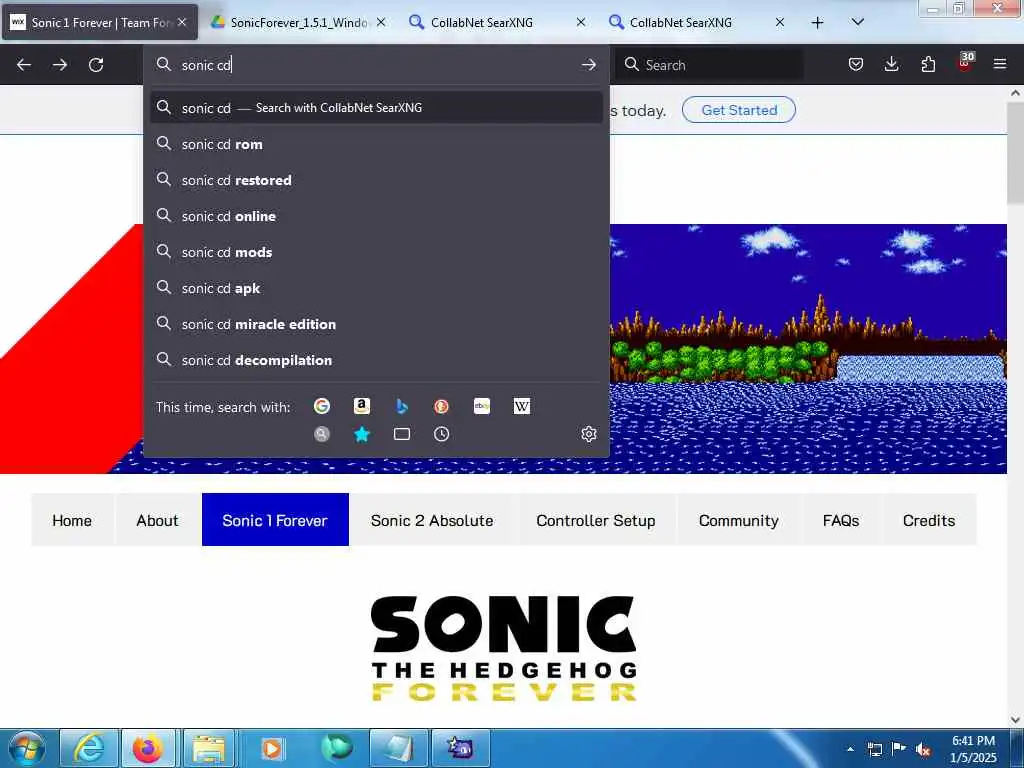
Task: Search this time with DuckDuckGo
Action: click(441, 406)
